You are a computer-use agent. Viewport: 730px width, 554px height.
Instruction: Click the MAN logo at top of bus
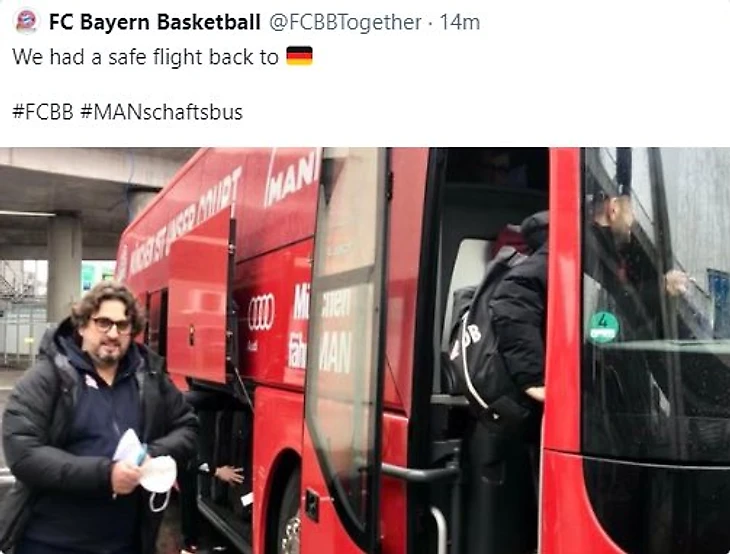pyautogui.click(x=292, y=179)
